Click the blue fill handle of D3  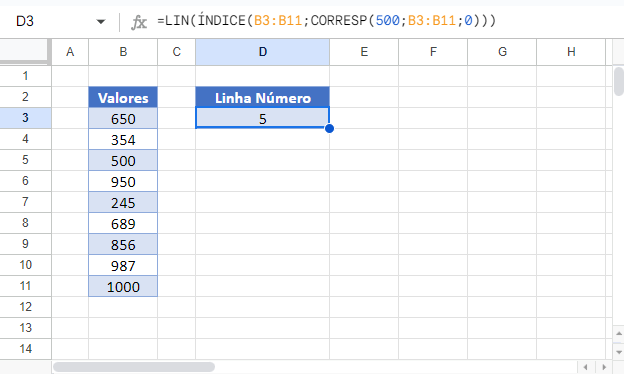pos(329,129)
